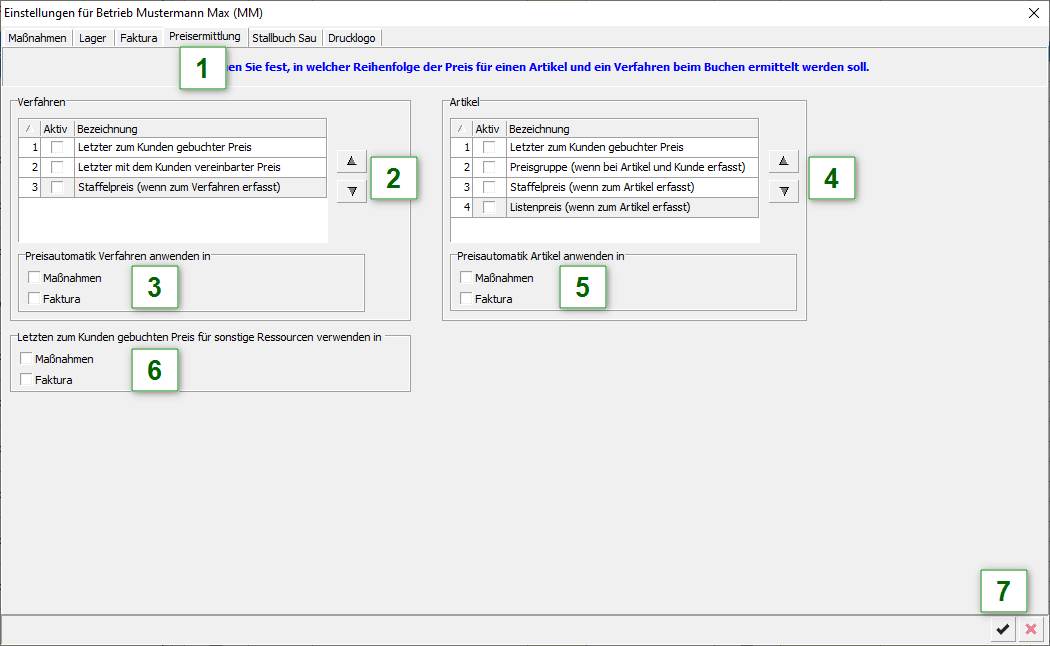Enable Maßnahmen under Preisautomatik Verfahren
The width and height of the screenshot is (1050, 646).
point(35,278)
